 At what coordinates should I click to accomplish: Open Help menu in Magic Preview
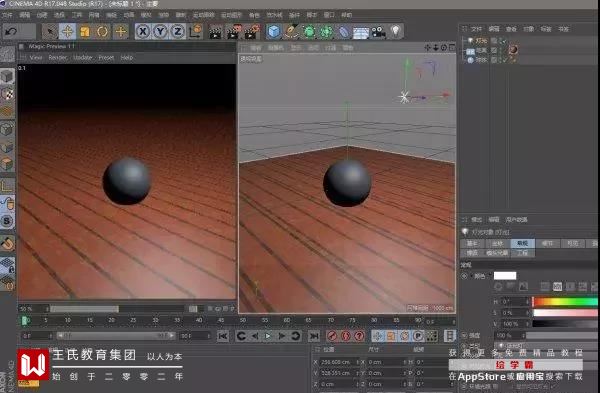click(x=127, y=57)
